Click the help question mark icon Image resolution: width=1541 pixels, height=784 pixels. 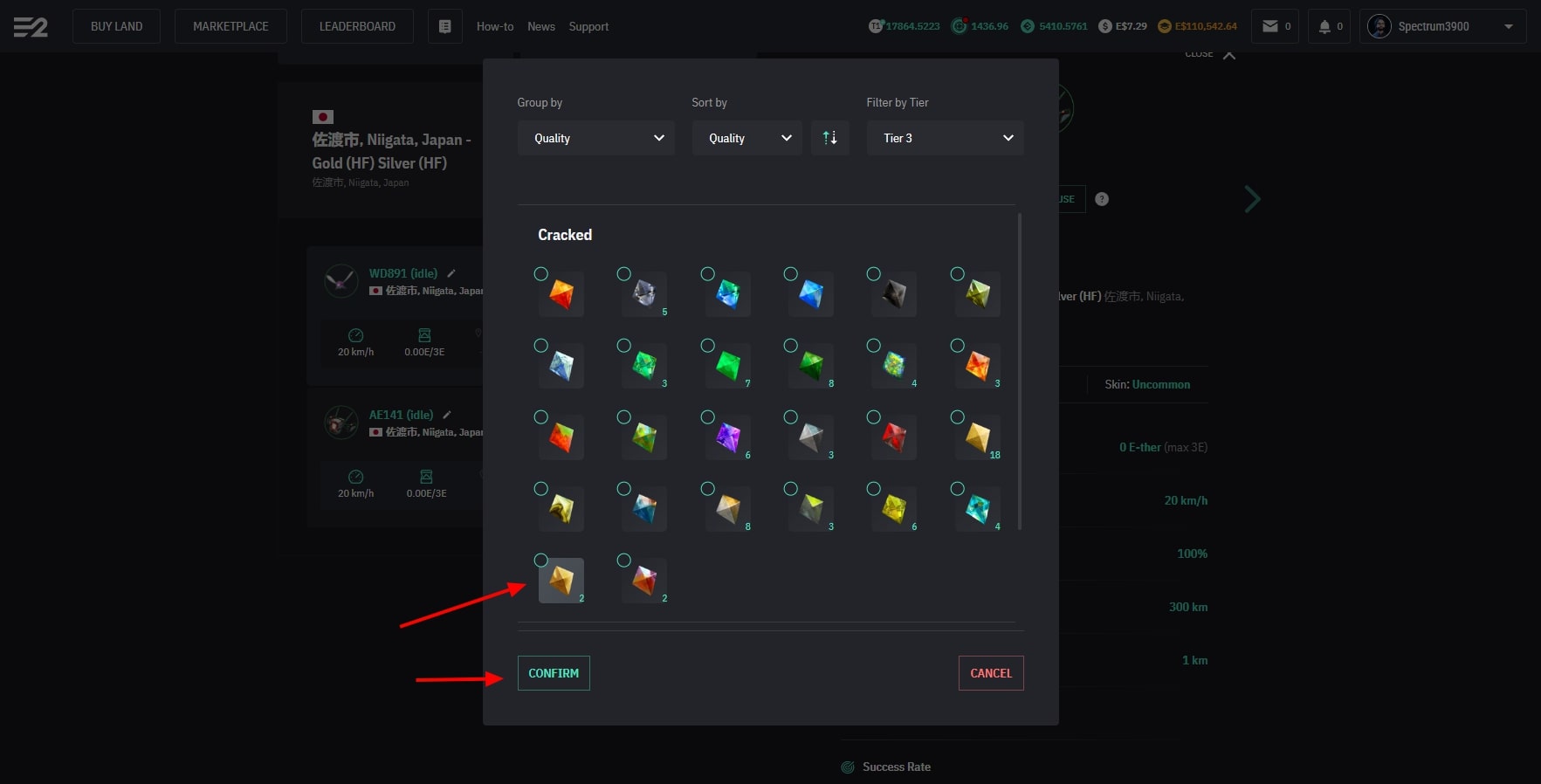coord(1102,199)
